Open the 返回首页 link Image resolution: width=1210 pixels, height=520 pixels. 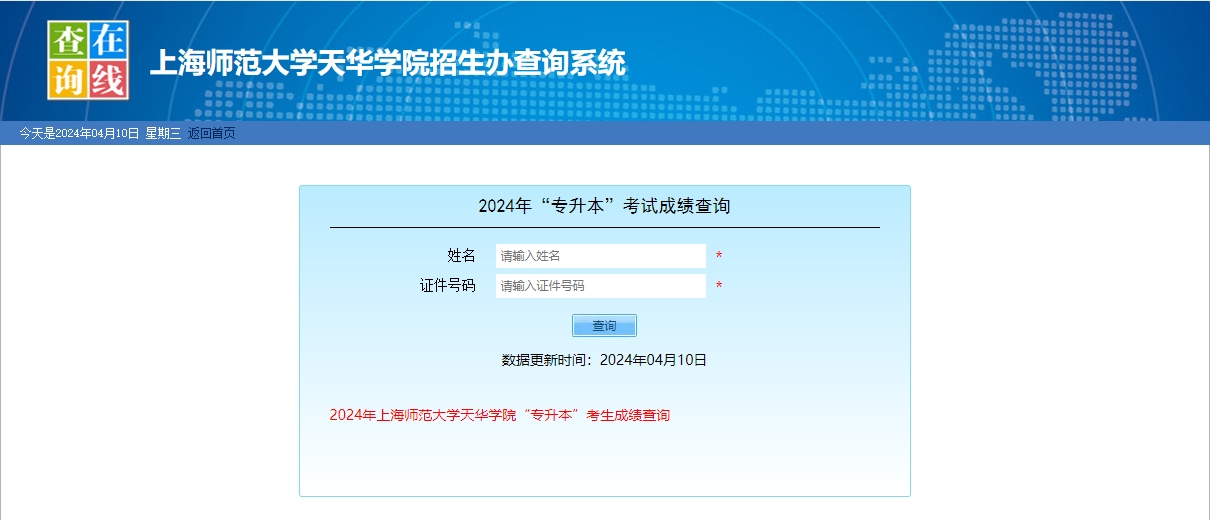[211, 133]
